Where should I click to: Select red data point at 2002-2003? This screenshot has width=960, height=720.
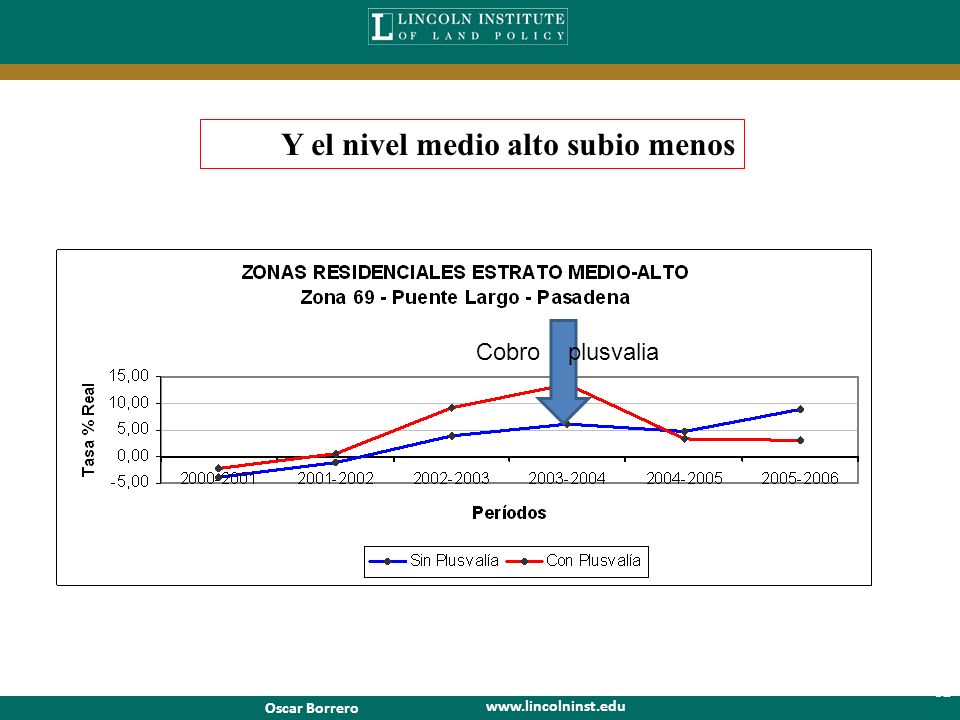coord(451,408)
